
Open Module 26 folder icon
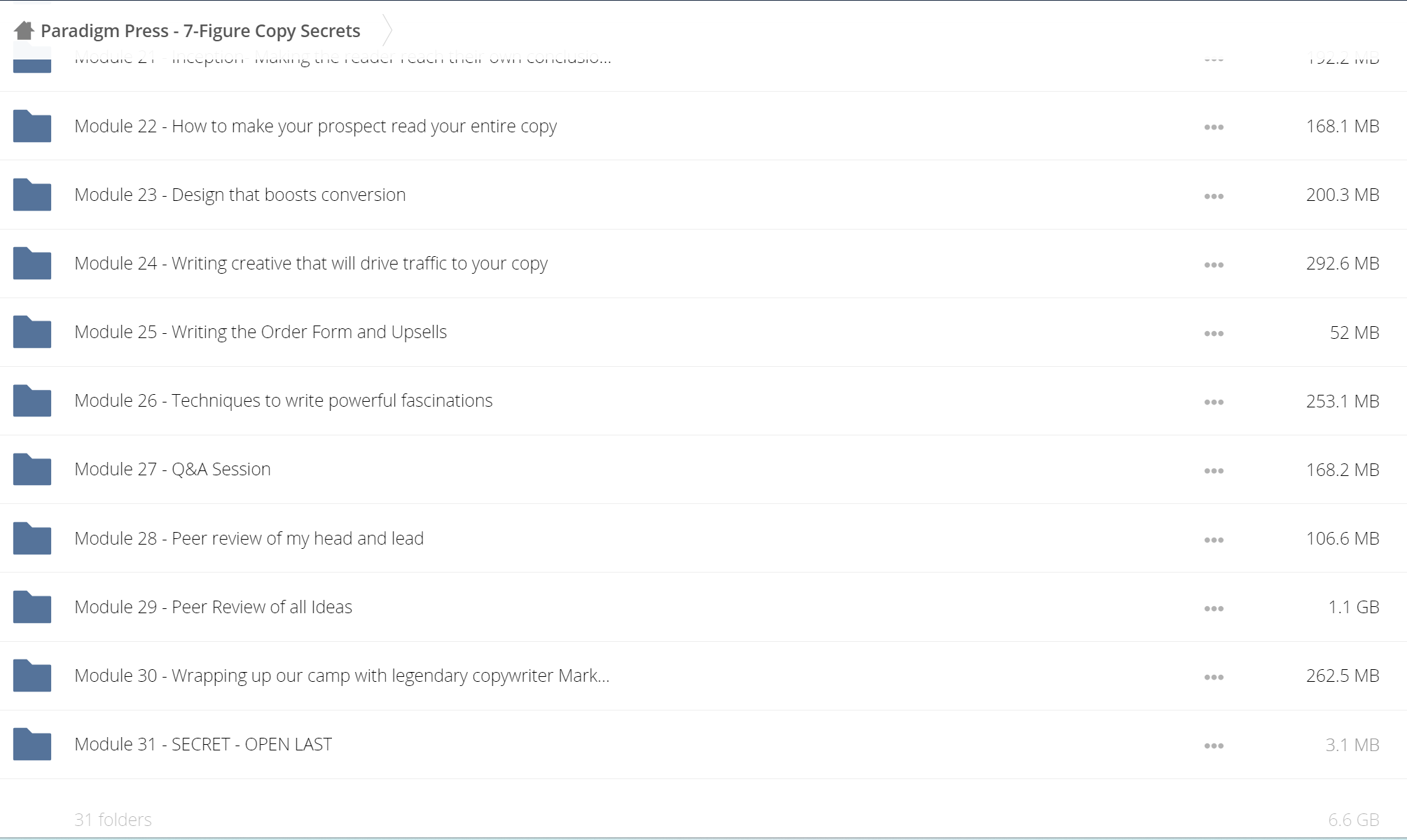pyautogui.click(x=32, y=400)
